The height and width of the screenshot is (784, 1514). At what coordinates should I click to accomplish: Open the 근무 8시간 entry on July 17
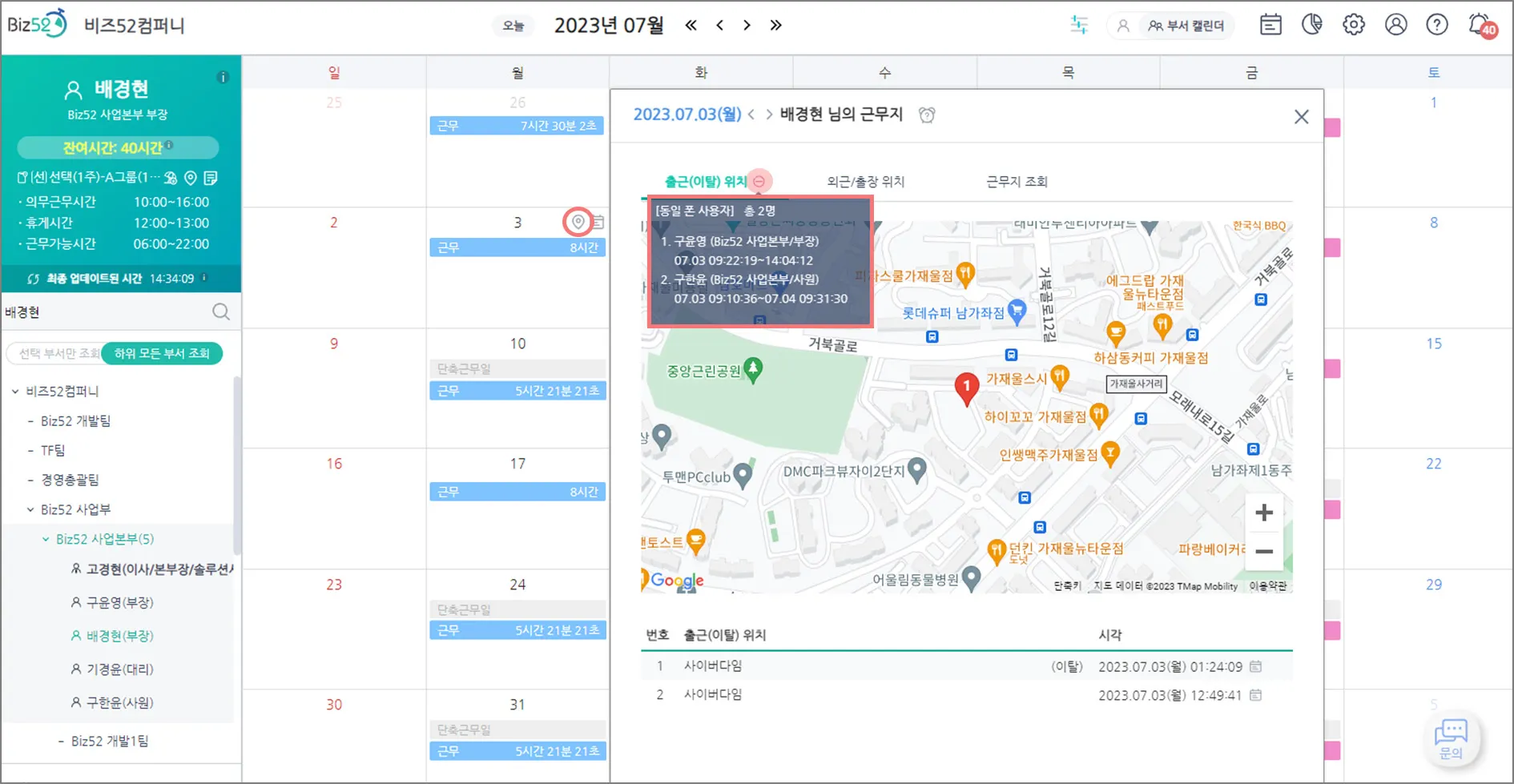coord(517,492)
